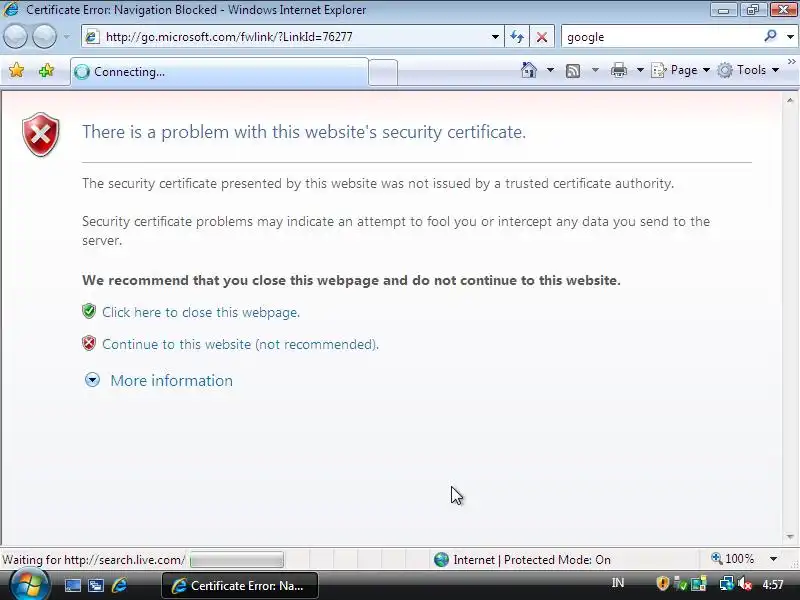Click the Print icon
This screenshot has height=600, width=800.
(x=618, y=70)
